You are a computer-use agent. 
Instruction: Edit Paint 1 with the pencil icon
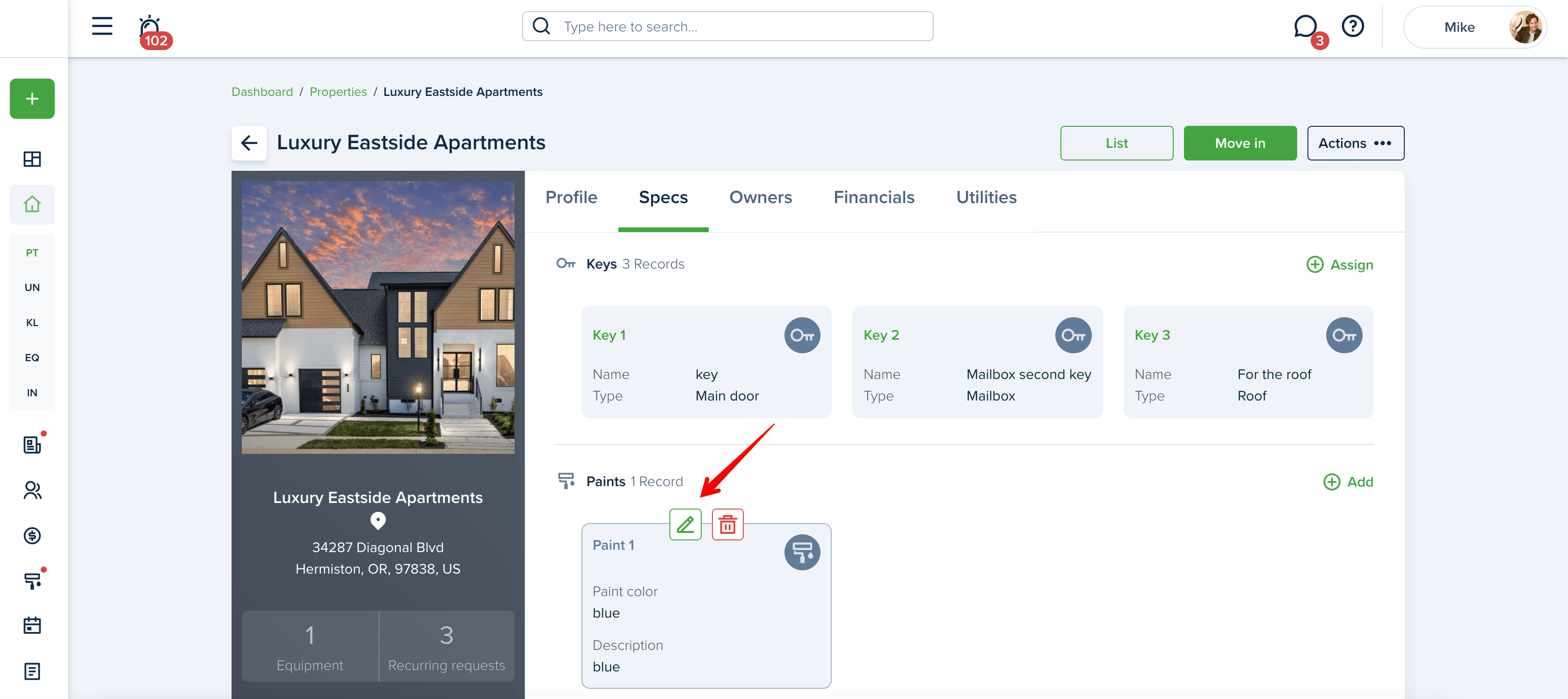[x=685, y=524]
